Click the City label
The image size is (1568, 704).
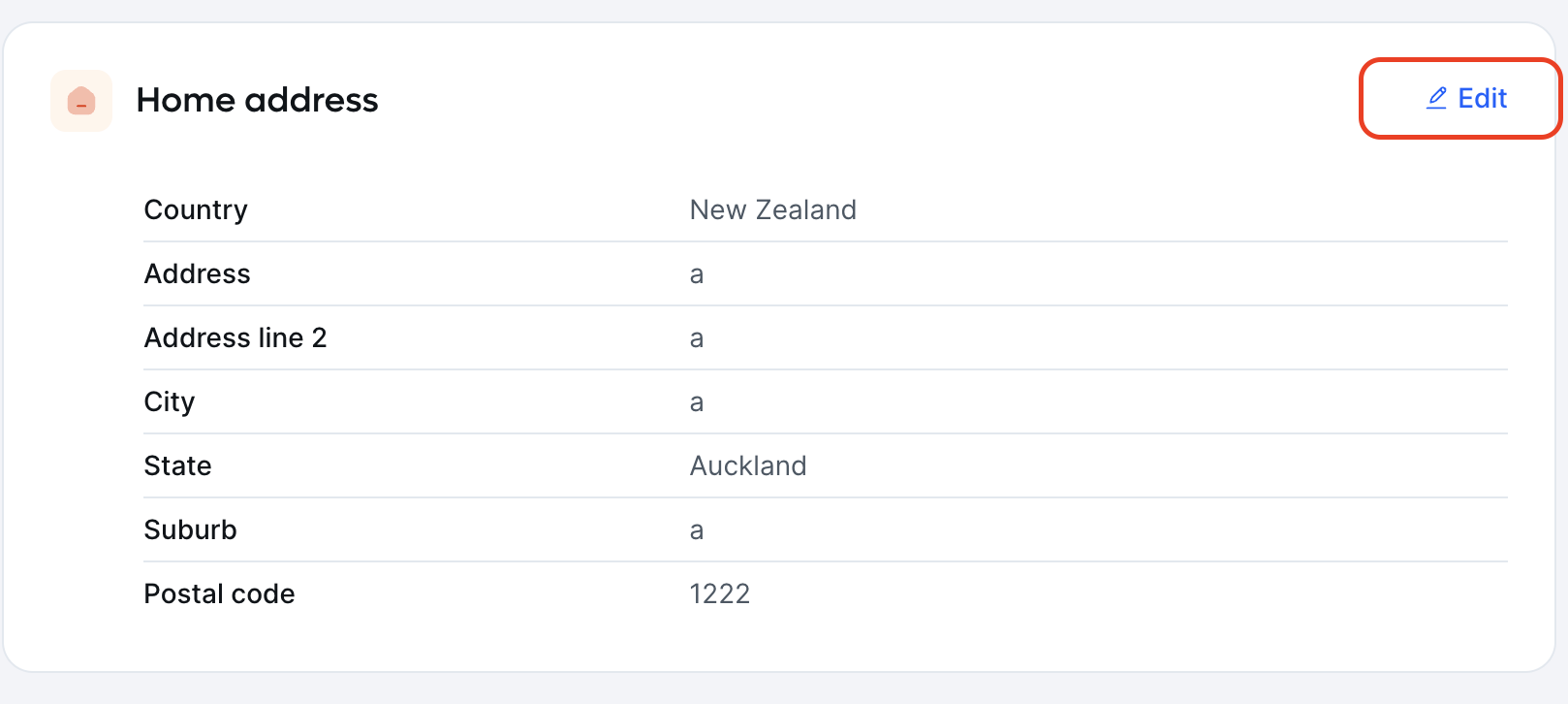[x=170, y=401]
